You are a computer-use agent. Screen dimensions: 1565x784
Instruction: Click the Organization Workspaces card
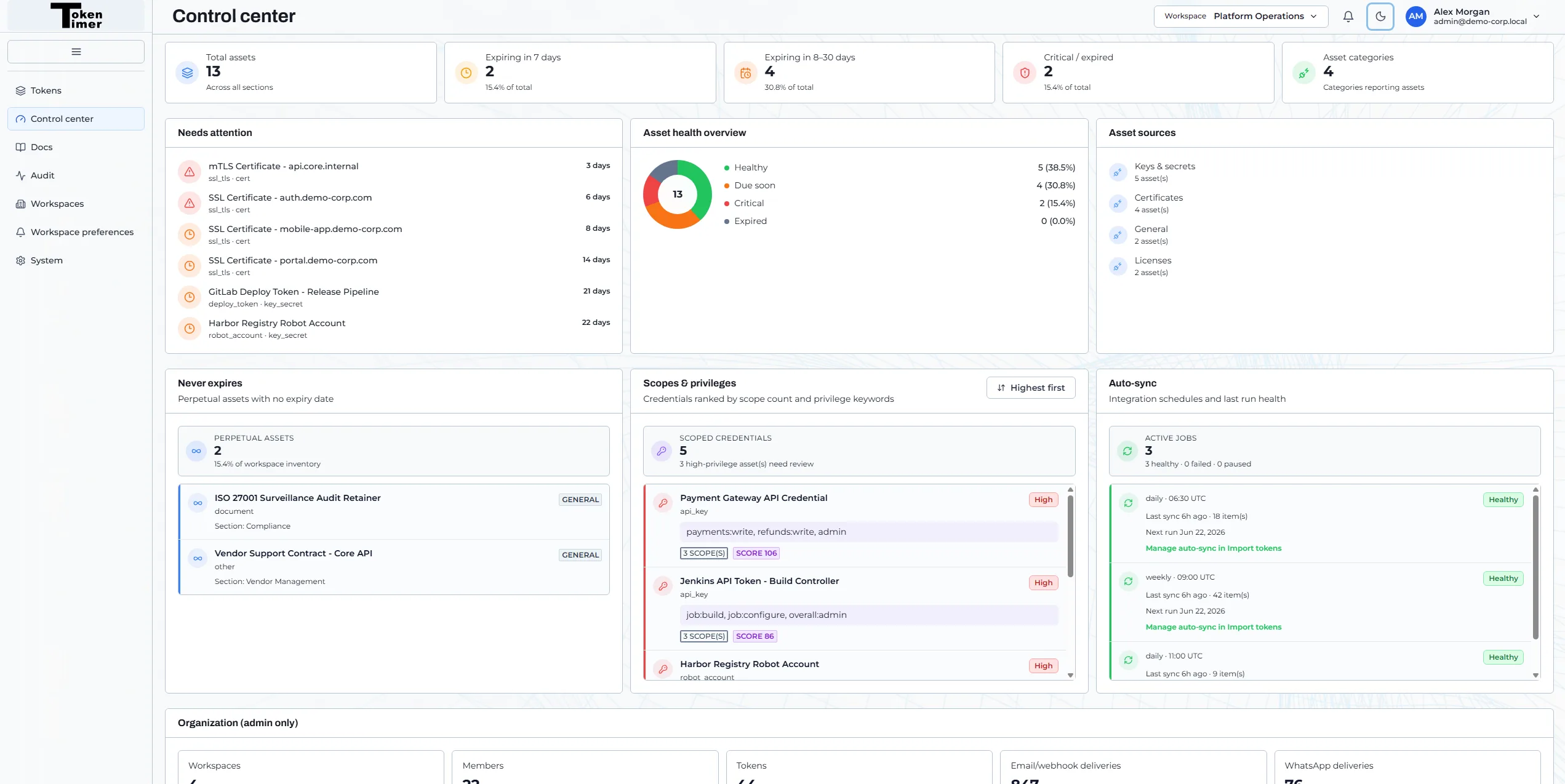point(311,767)
